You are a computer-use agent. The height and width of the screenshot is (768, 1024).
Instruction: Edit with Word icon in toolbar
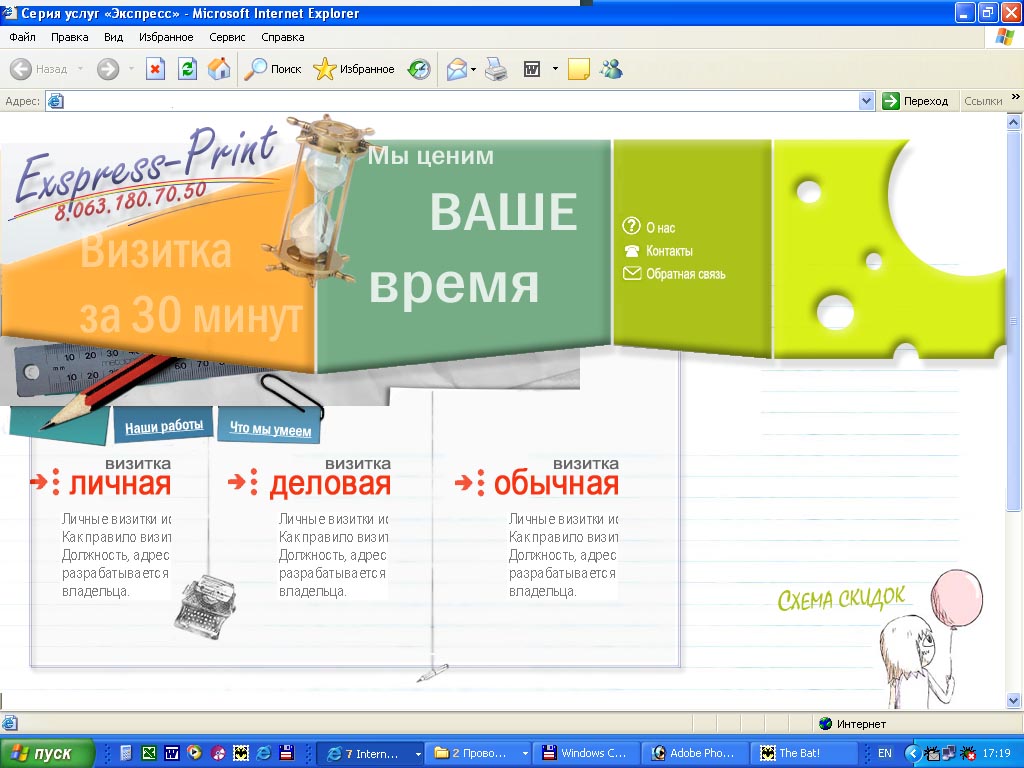coord(532,69)
